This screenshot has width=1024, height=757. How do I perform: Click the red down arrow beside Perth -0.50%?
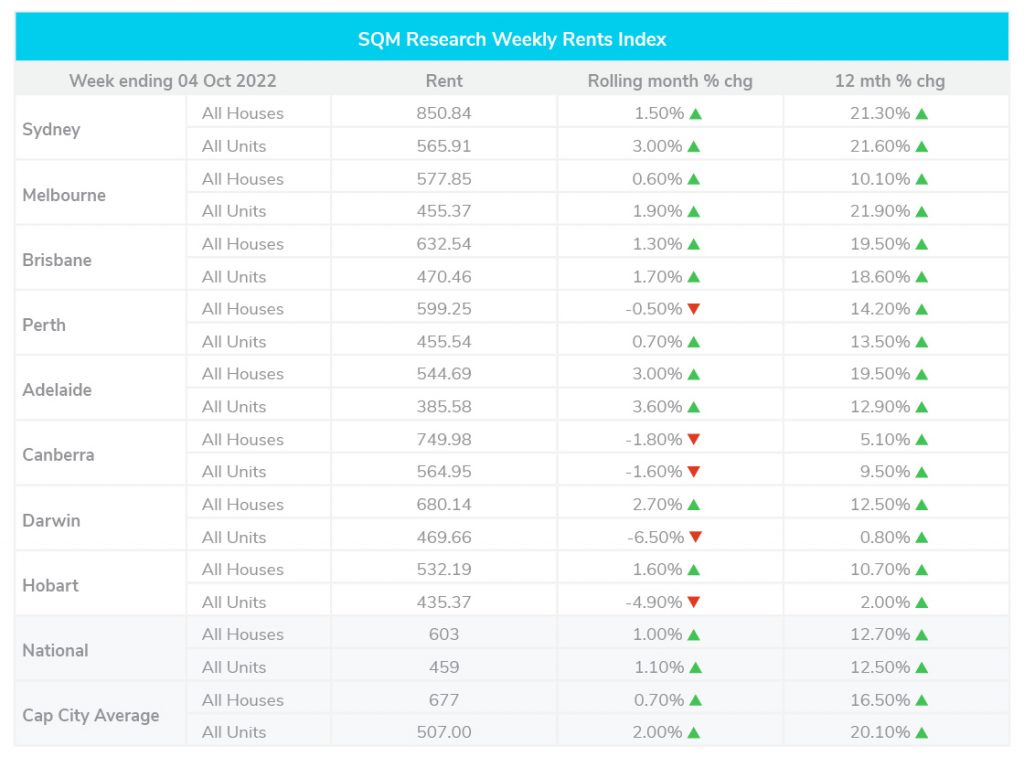coord(694,309)
